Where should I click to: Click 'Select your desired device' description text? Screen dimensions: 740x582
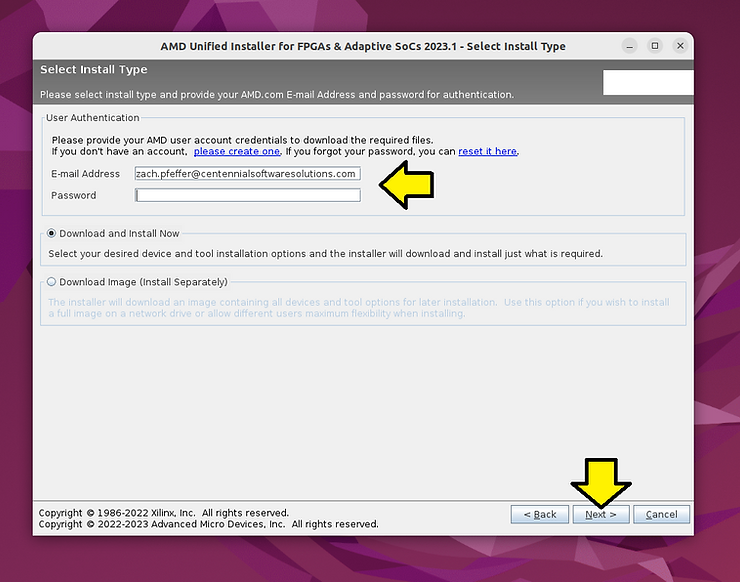pos(326,253)
